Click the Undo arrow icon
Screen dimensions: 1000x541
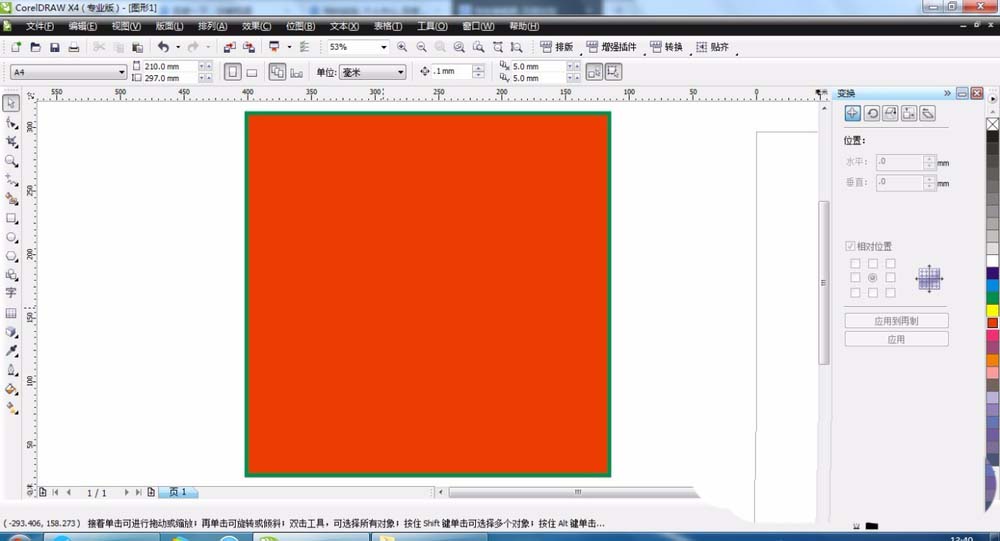(163, 47)
